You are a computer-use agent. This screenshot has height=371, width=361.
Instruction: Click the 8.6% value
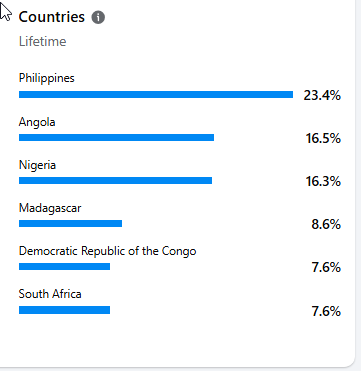[326, 225]
